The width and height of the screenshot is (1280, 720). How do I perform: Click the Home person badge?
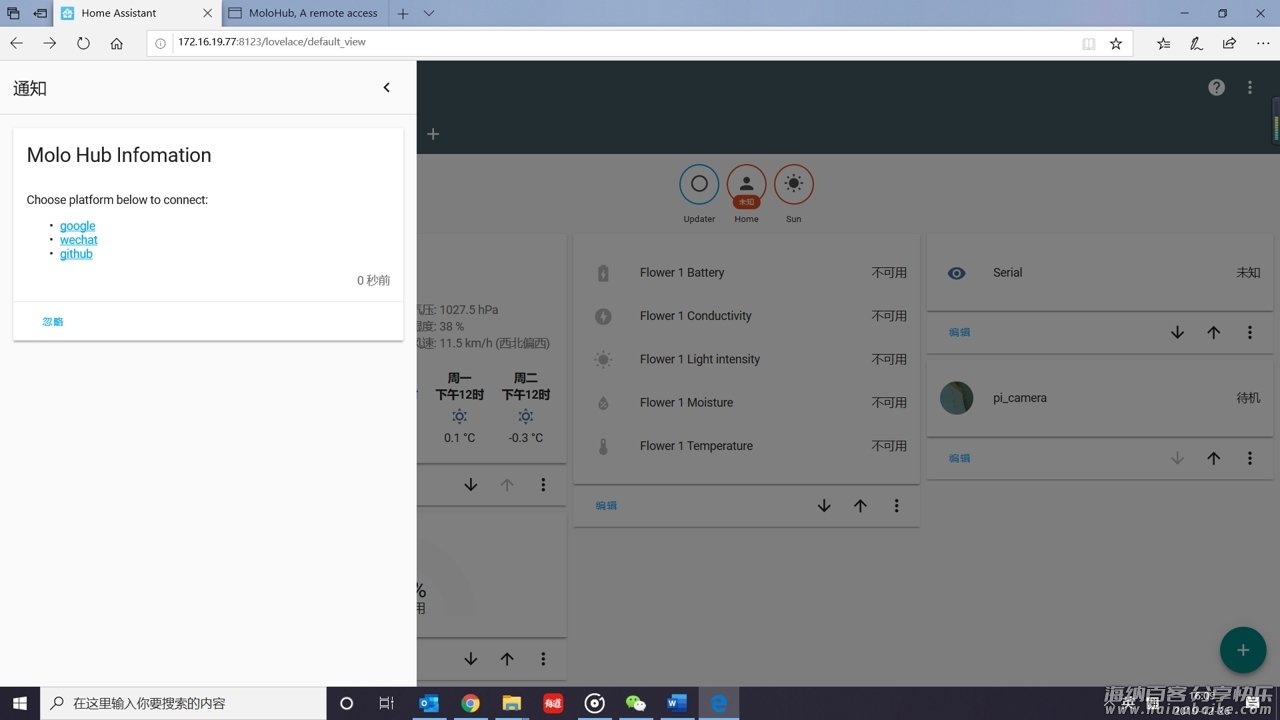click(x=746, y=184)
